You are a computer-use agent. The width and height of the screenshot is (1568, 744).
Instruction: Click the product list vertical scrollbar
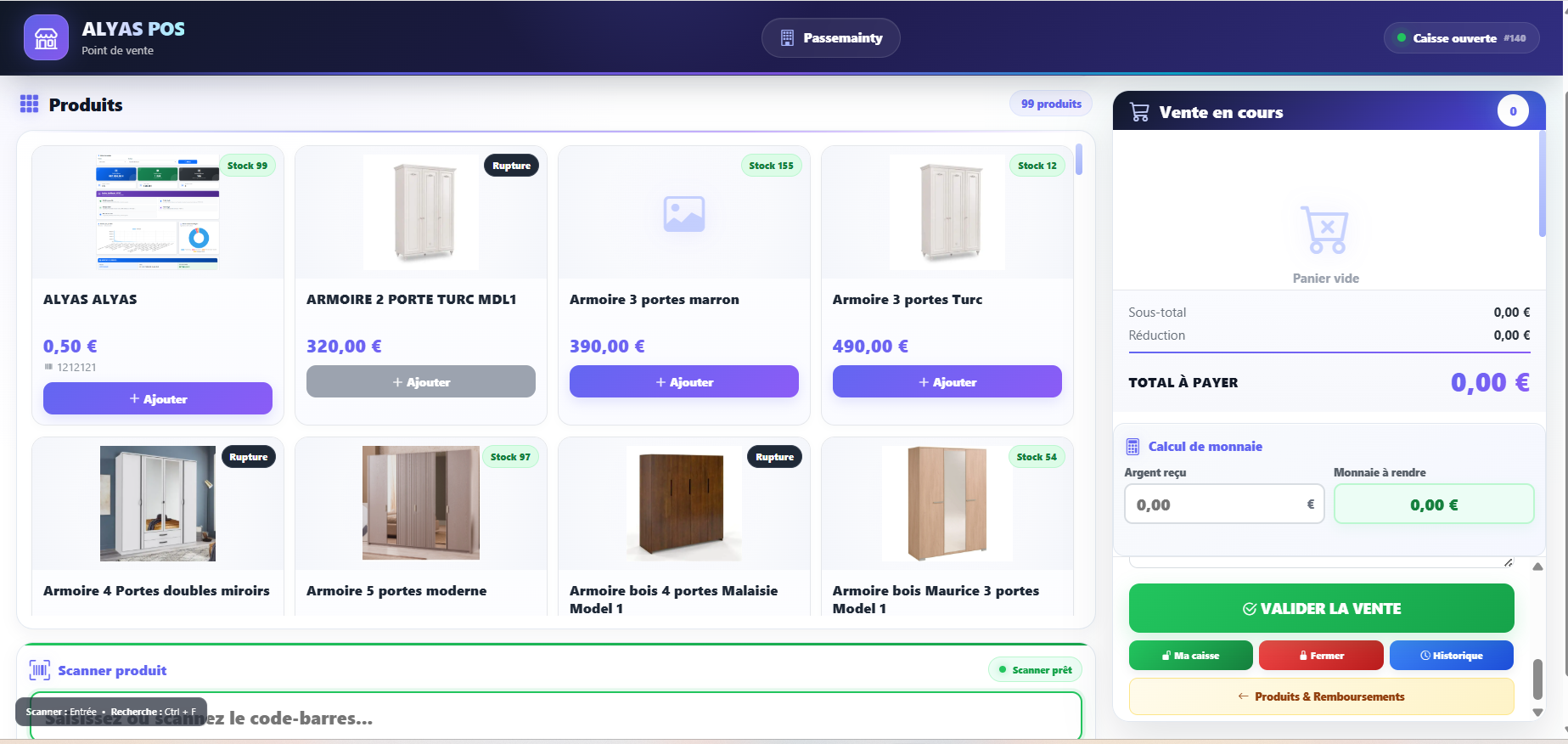[x=1079, y=159]
